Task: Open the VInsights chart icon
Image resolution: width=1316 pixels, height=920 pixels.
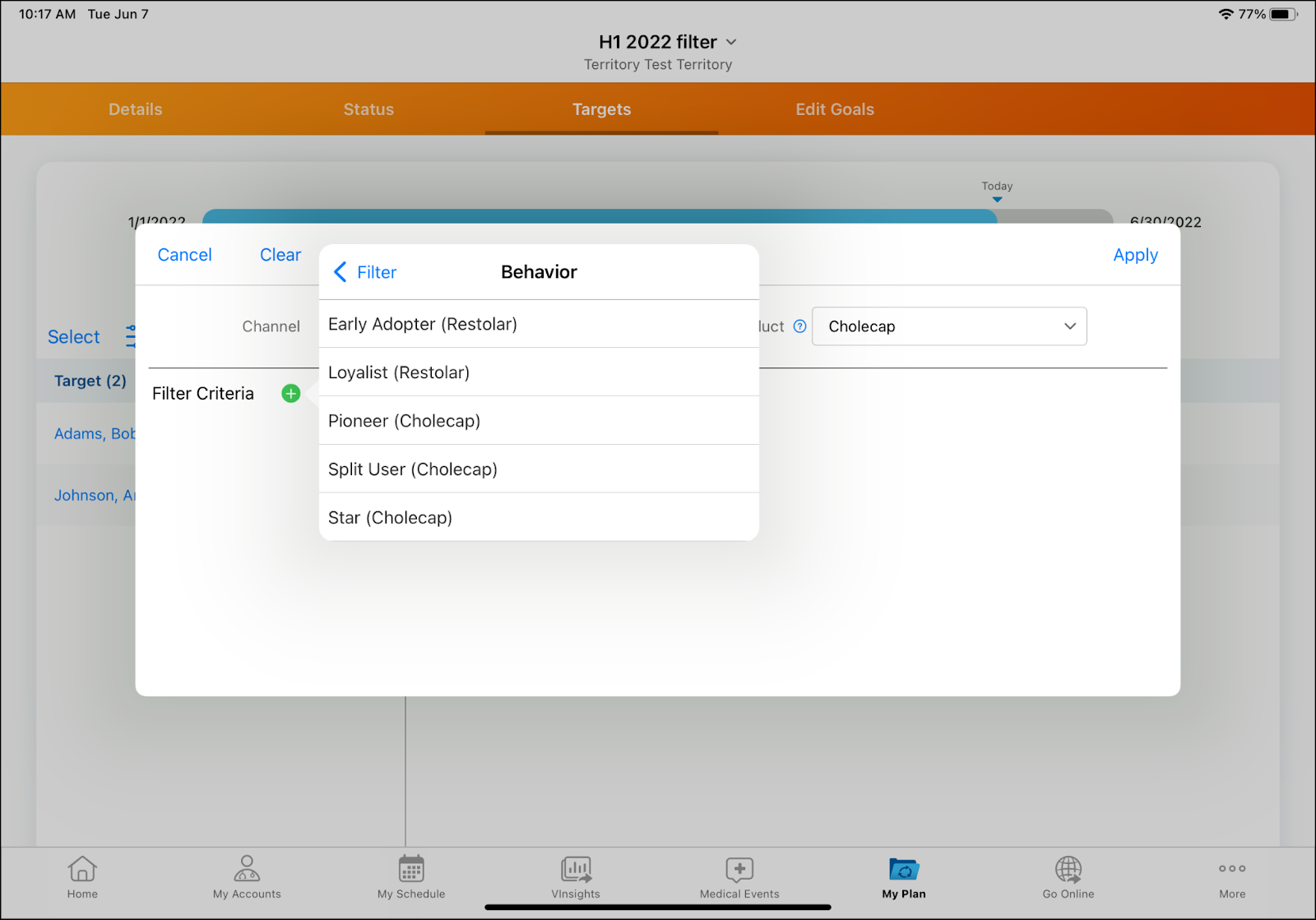Action: click(576, 869)
